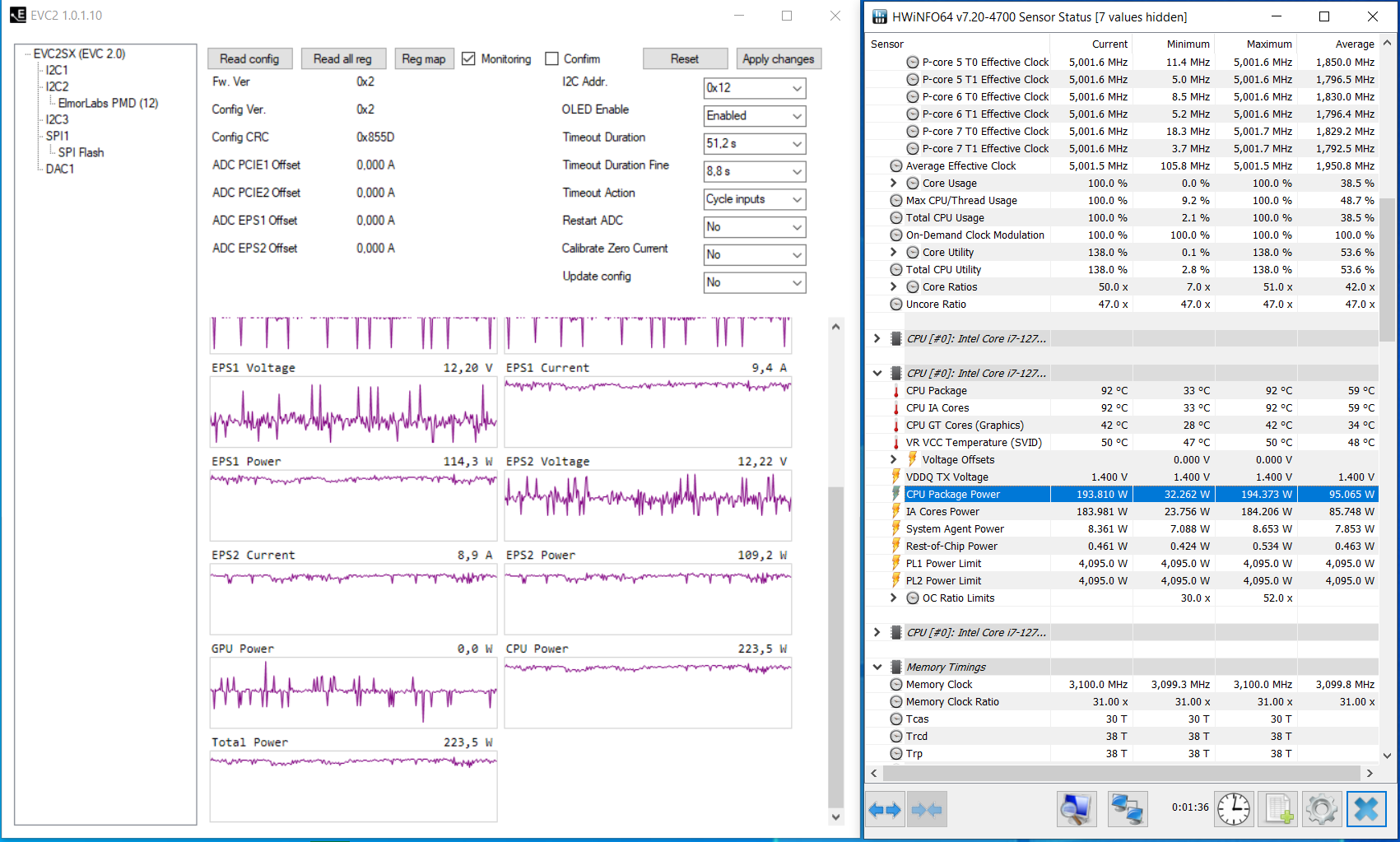
Task: Expand the Core Utility sensor row
Action: [894, 253]
